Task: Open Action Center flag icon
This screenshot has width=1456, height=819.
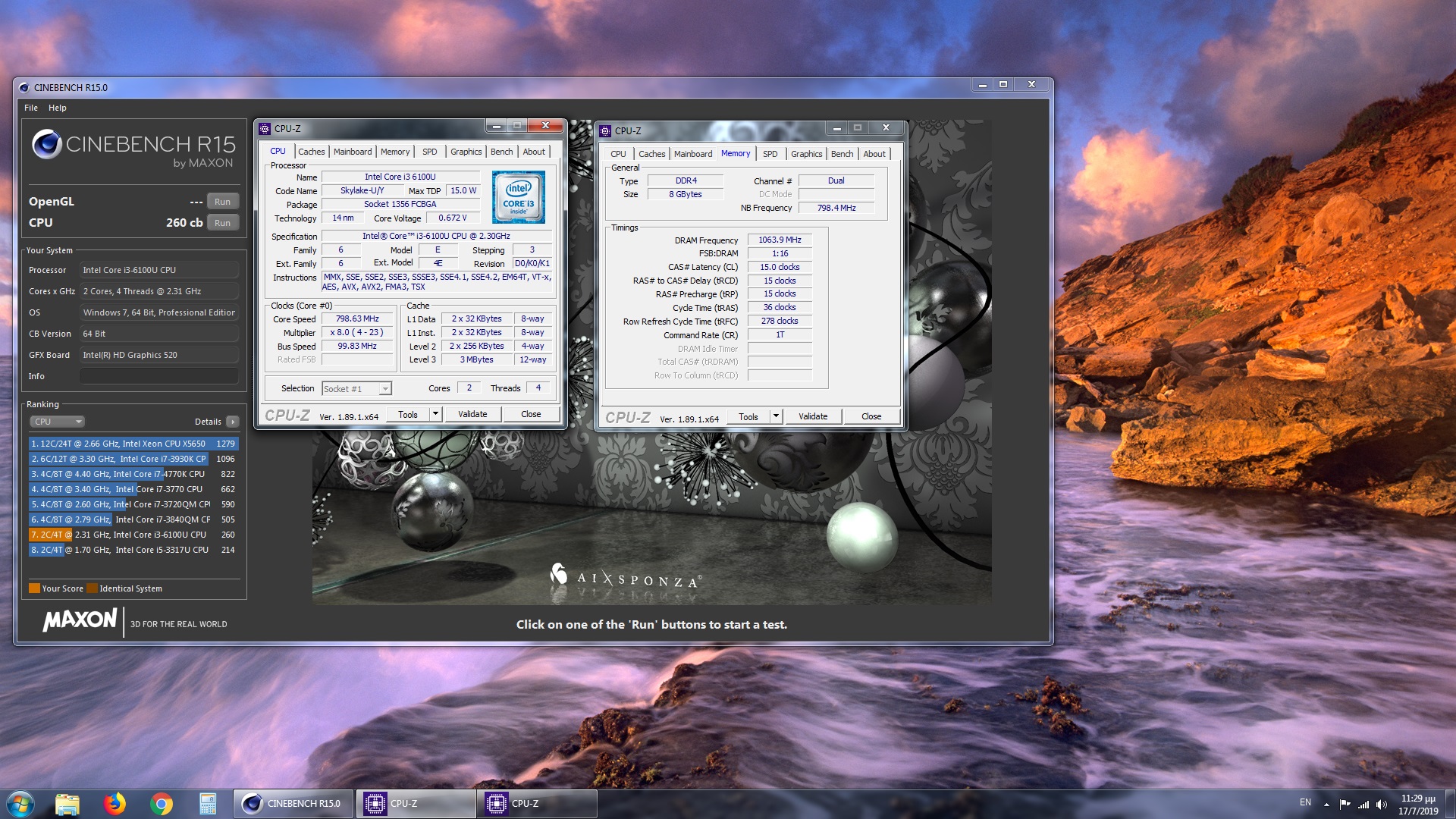Action: point(1345,805)
